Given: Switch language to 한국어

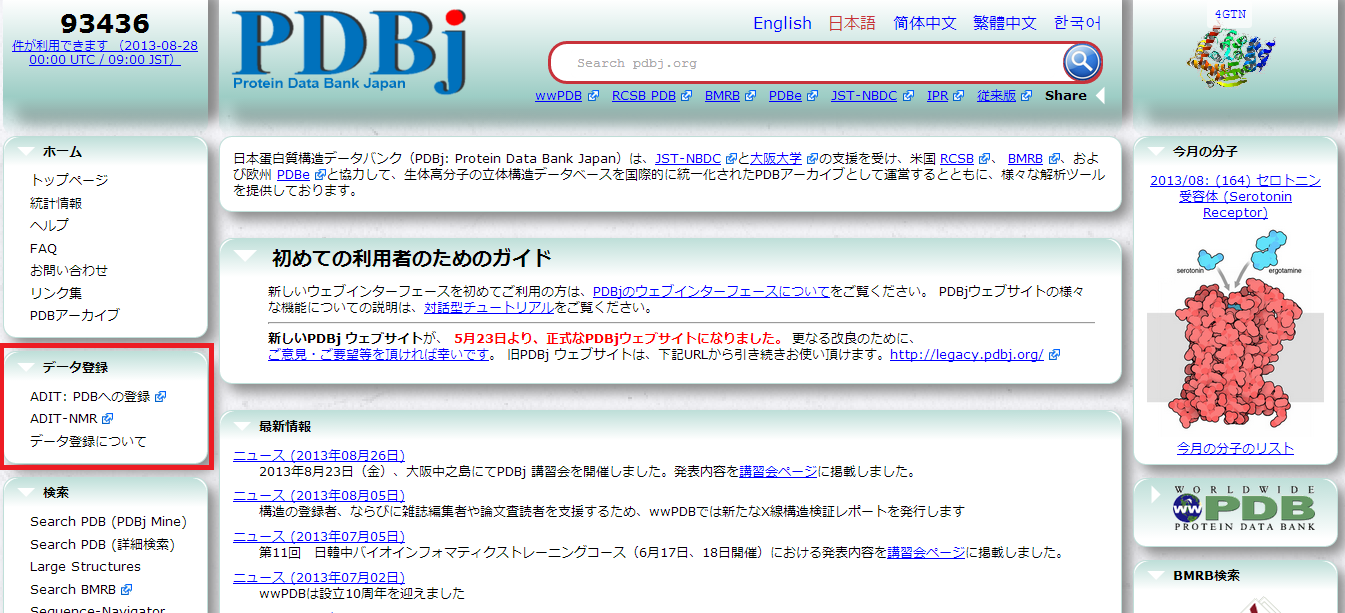Looking at the screenshot, I should (x=1077, y=23).
